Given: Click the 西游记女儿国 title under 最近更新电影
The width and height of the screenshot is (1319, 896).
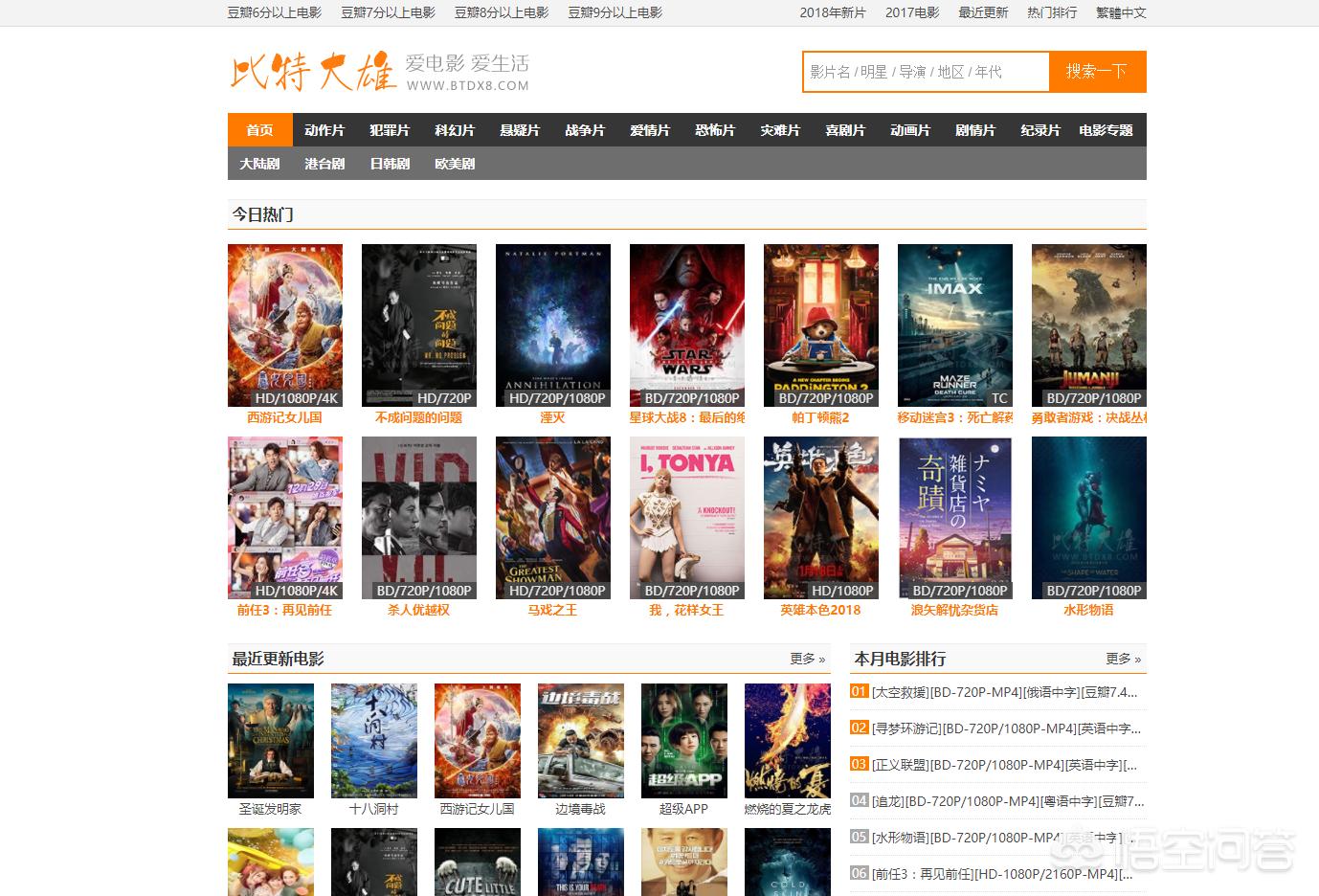Looking at the screenshot, I should 478,809.
